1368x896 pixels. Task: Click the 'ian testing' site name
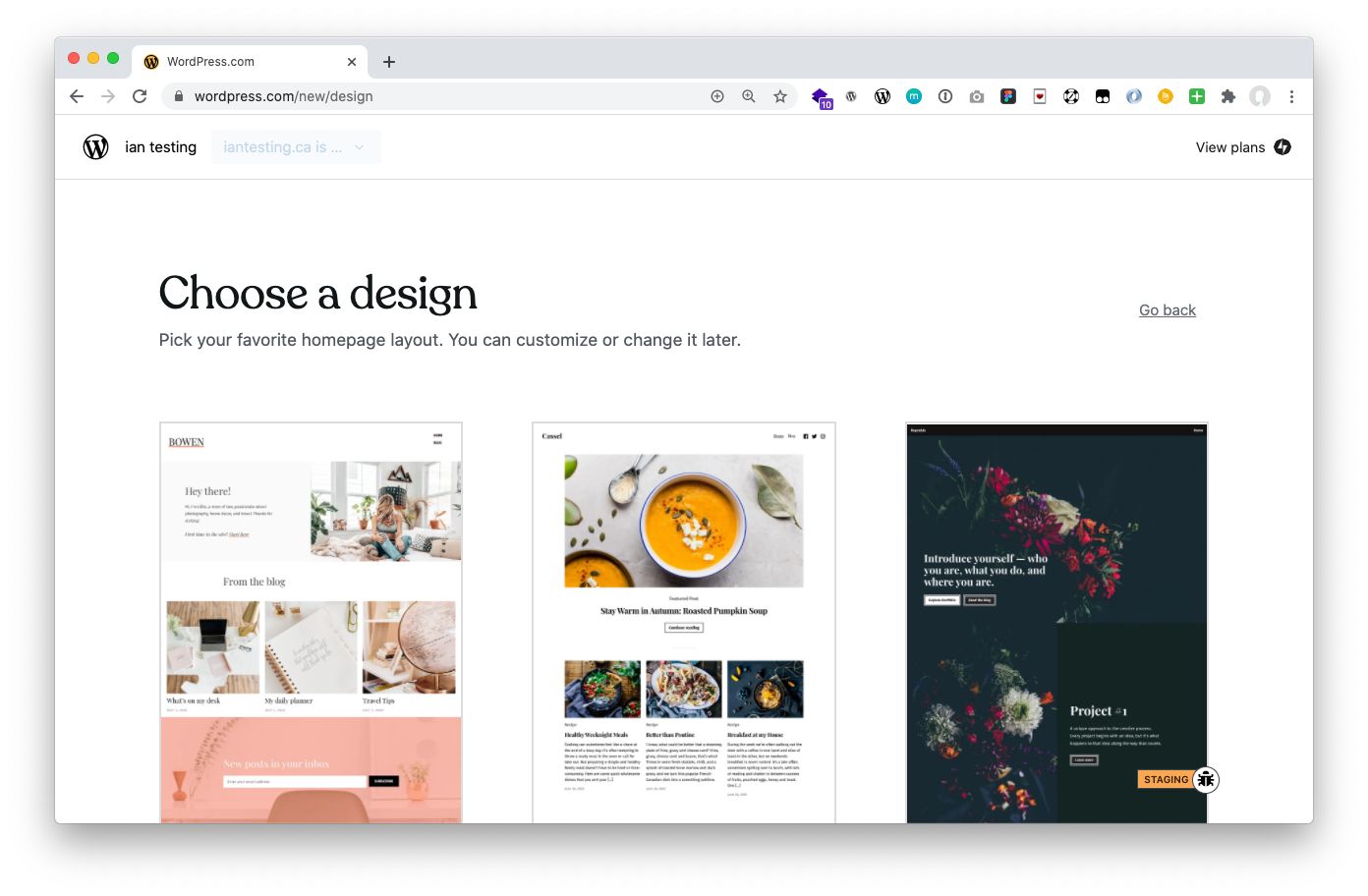point(160,147)
